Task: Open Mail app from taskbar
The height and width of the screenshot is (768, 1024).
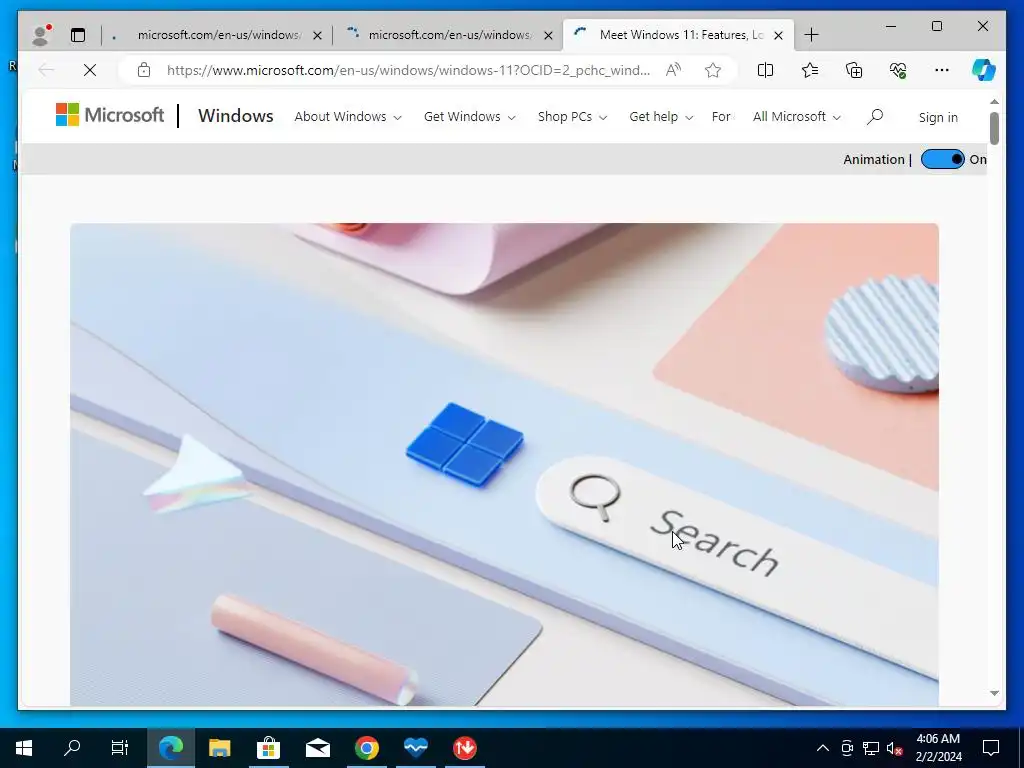Action: pos(317,748)
